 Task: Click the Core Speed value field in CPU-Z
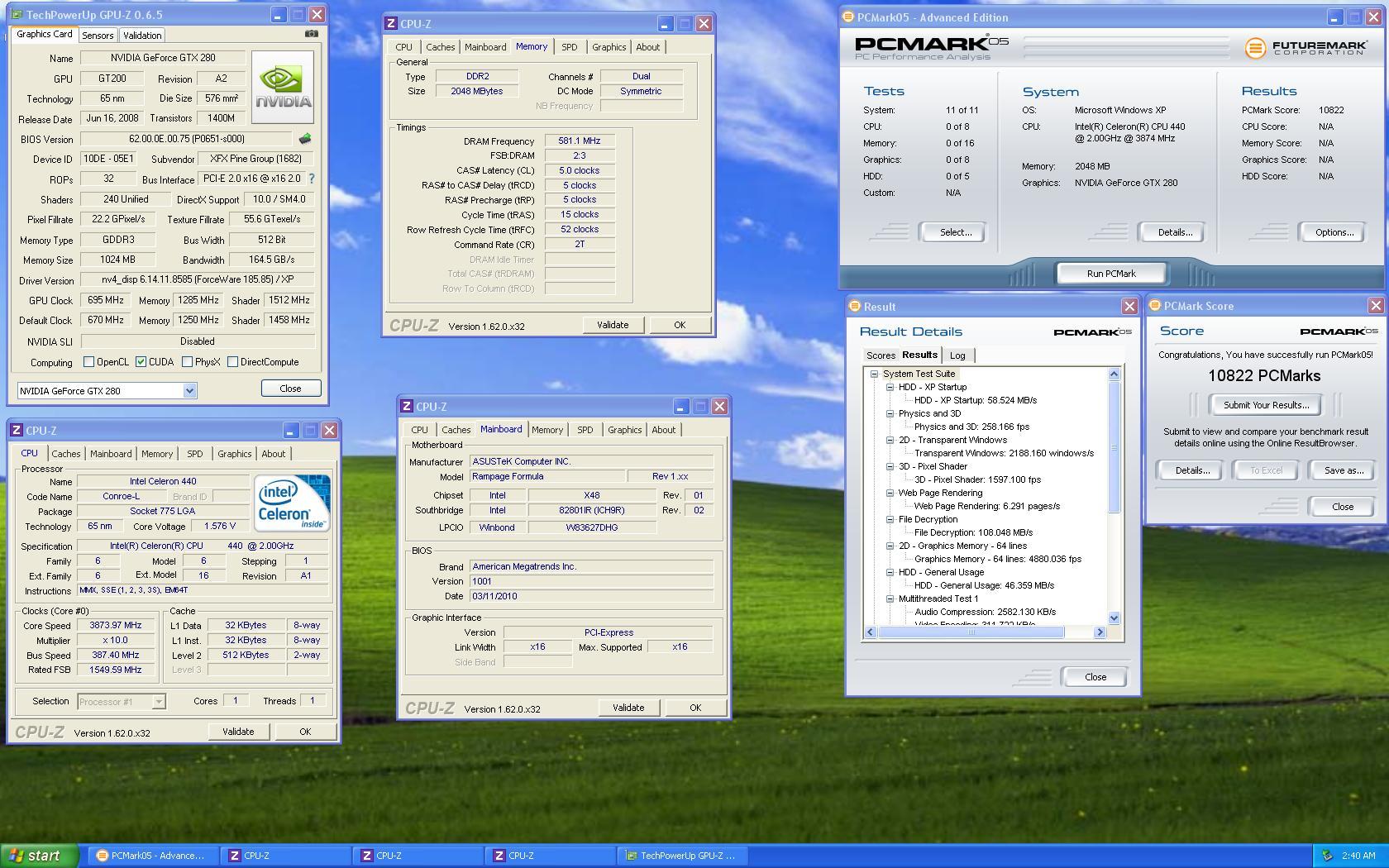(x=116, y=626)
